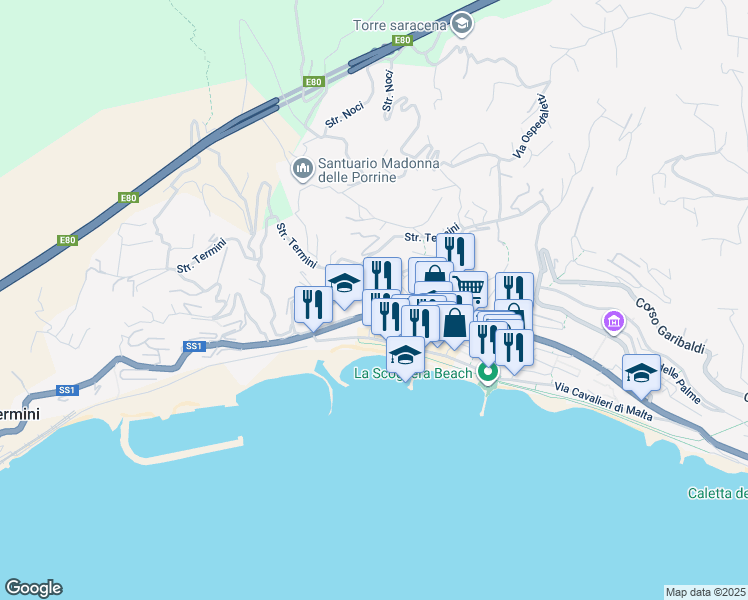The height and width of the screenshot is (600, 748).
Task: Open the shopping cart grocery marker
Action: (470, 287)
